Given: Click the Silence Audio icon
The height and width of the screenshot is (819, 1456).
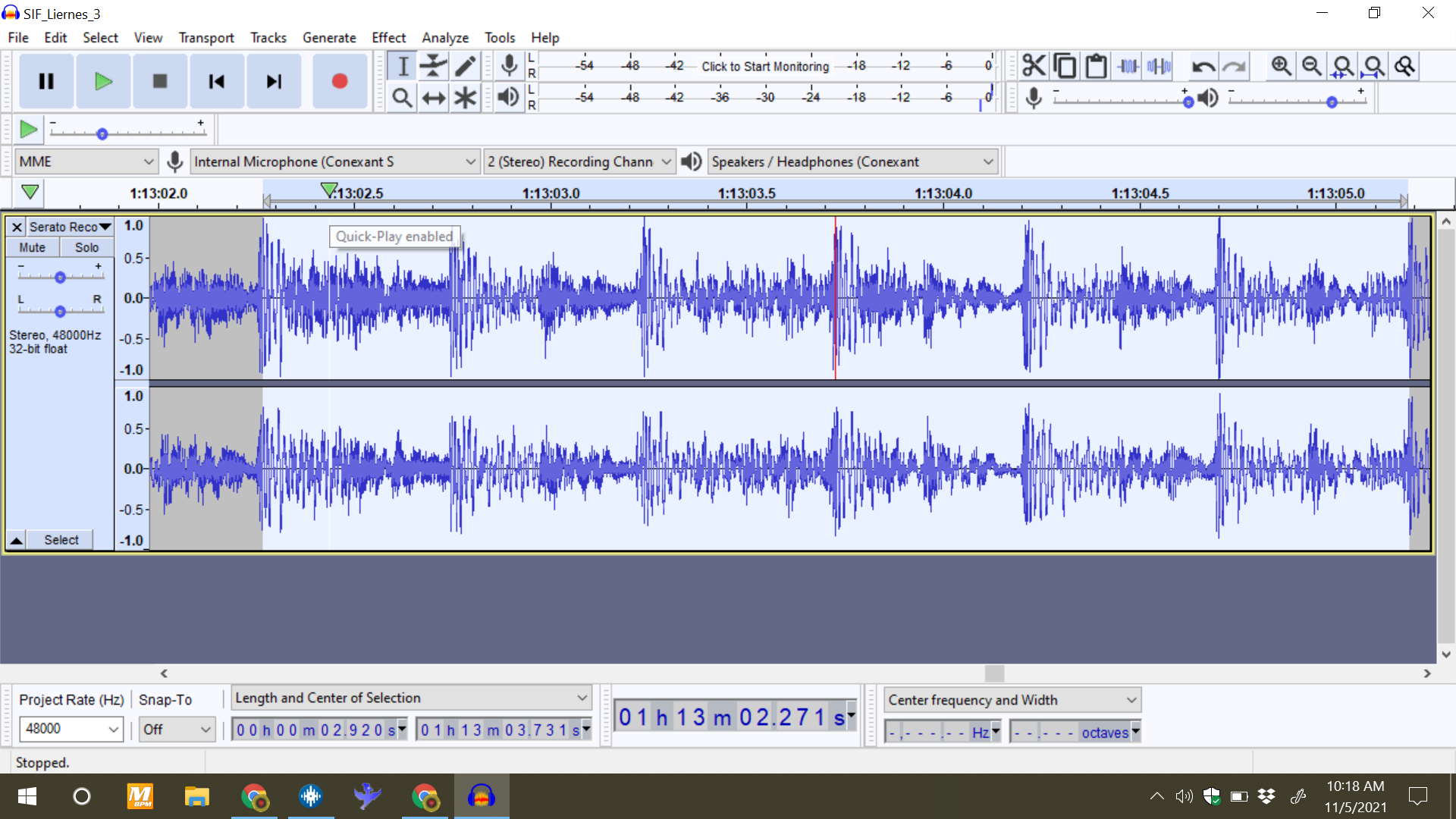Looking at the screenshot, I should (1158, 65).
